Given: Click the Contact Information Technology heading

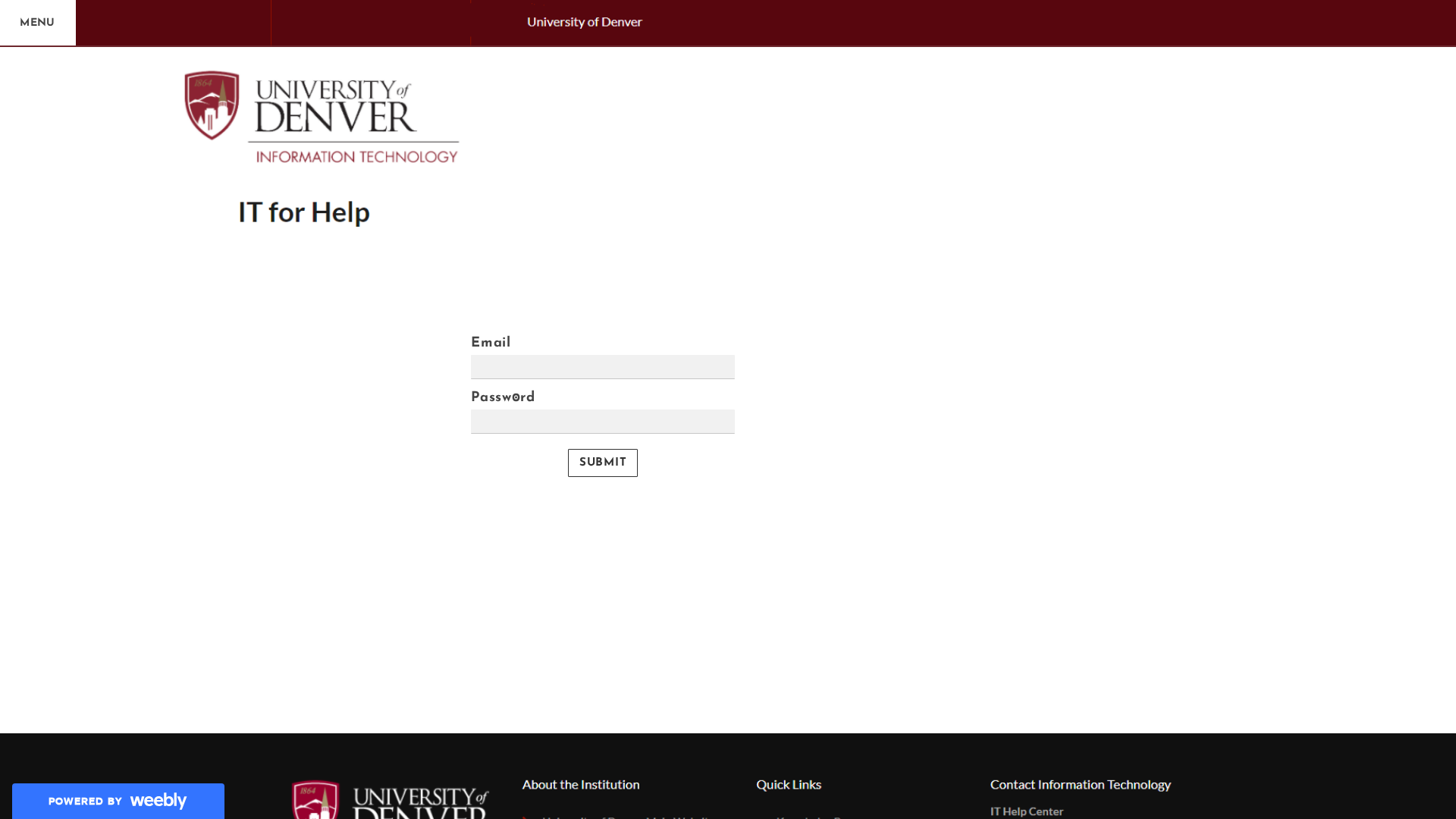Looking at the screenshot, I should click(x=1080, y=784).
